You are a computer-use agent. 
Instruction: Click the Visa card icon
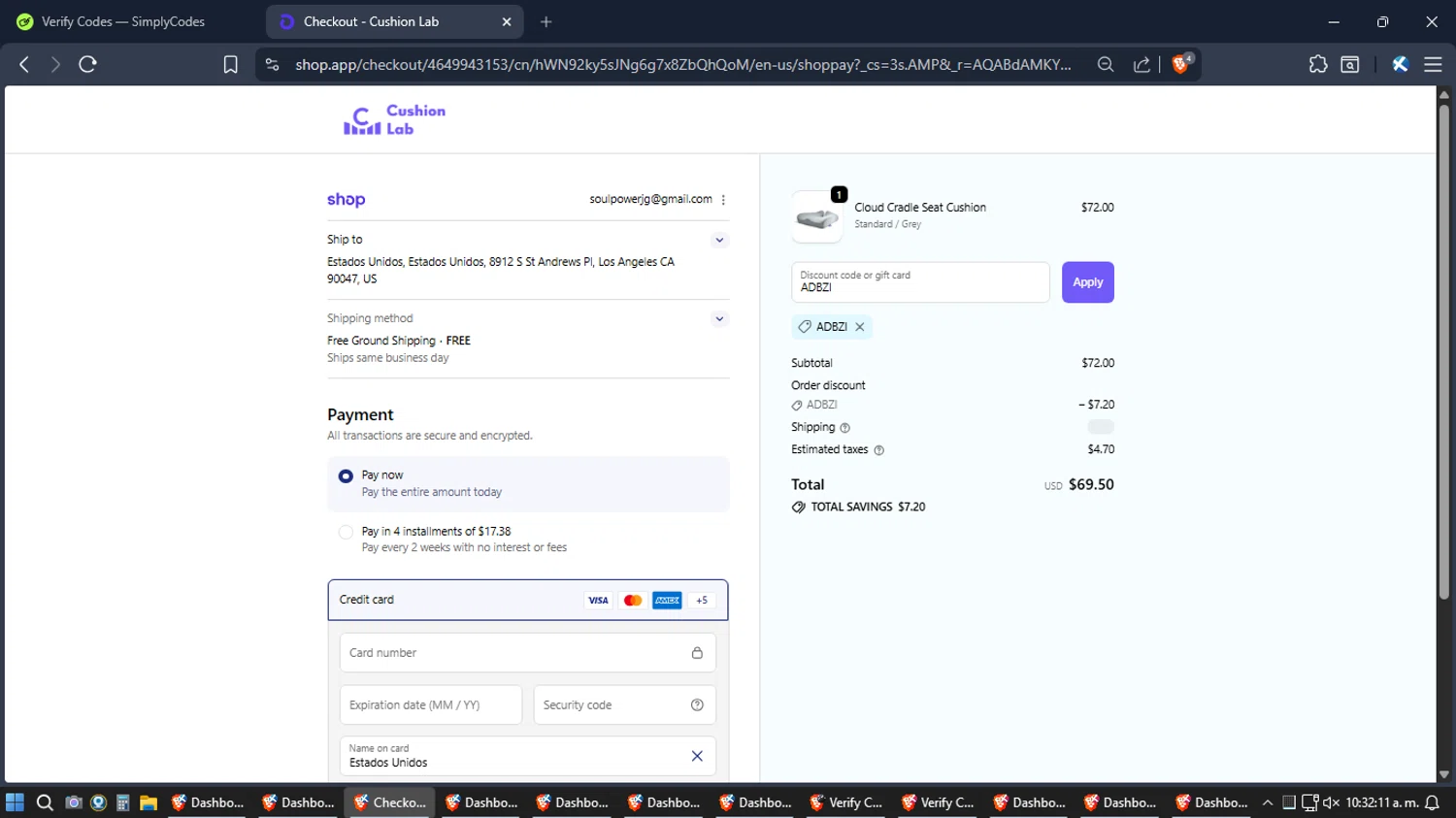click(x=598, y=601)
